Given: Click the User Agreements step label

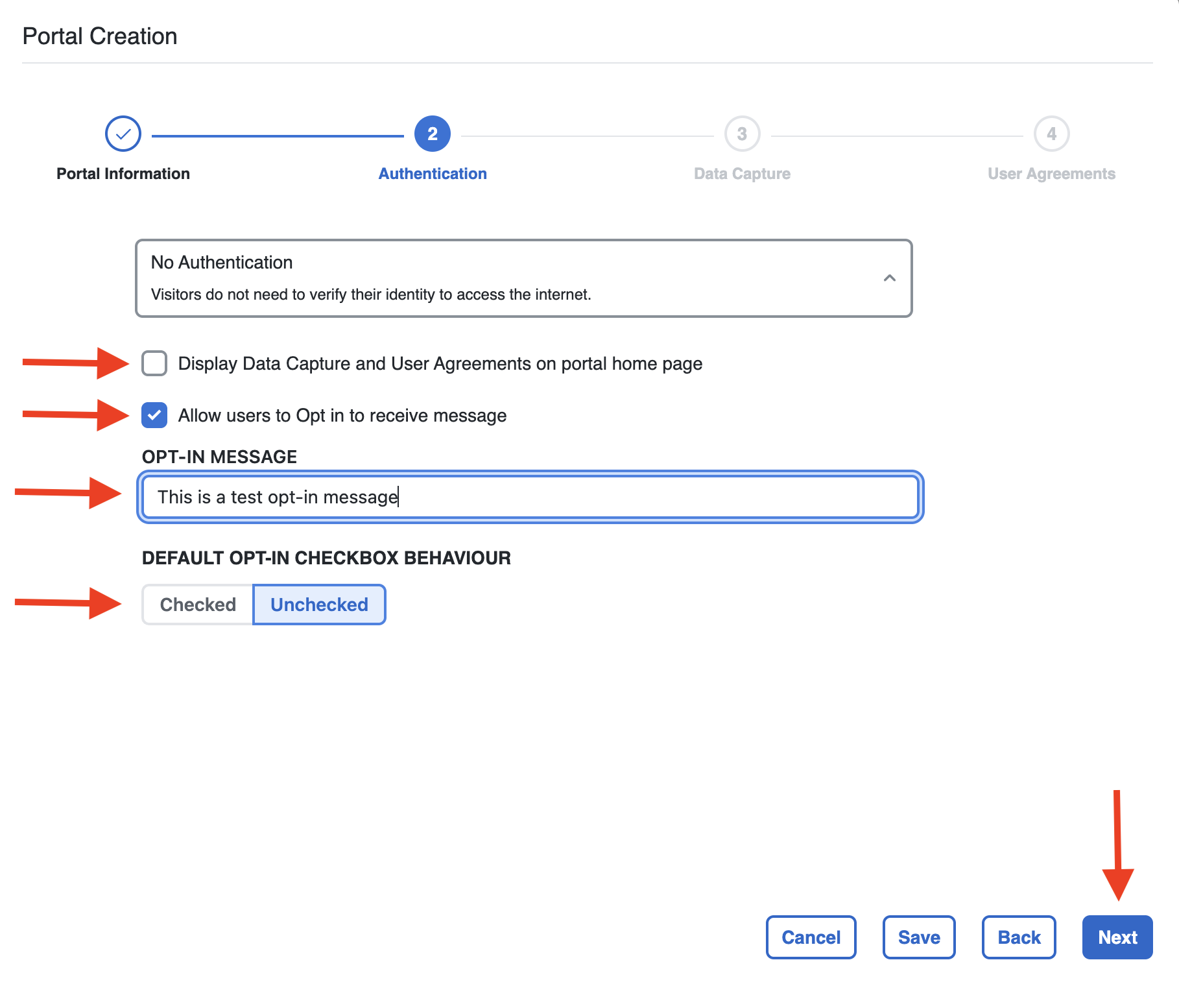Looking at the screenshot, I should coord(1051,174).
